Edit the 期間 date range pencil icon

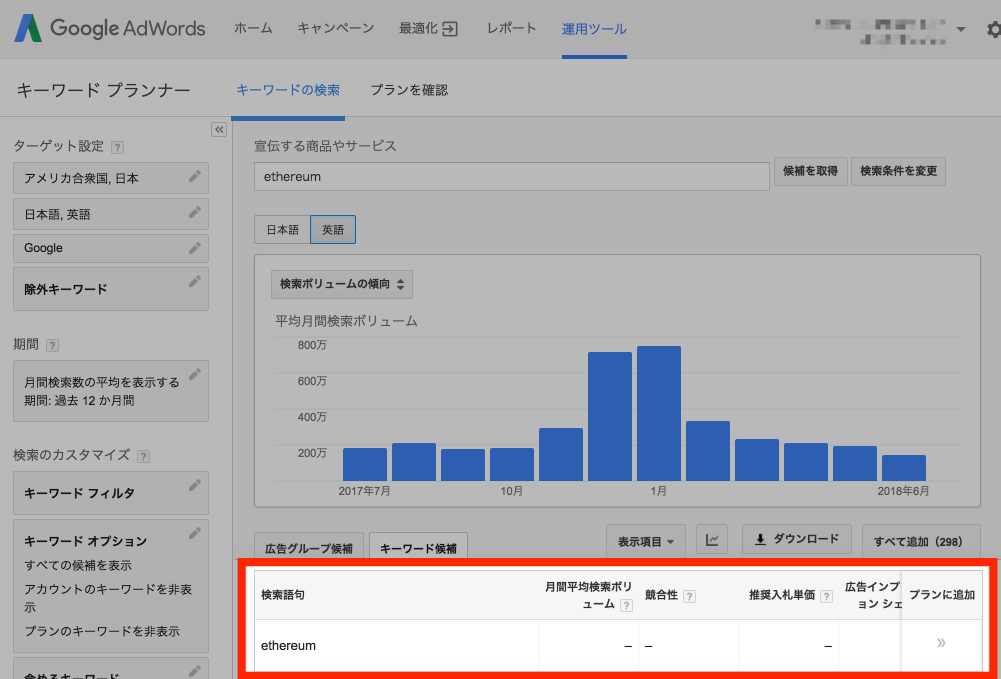[x=195, y=374]
